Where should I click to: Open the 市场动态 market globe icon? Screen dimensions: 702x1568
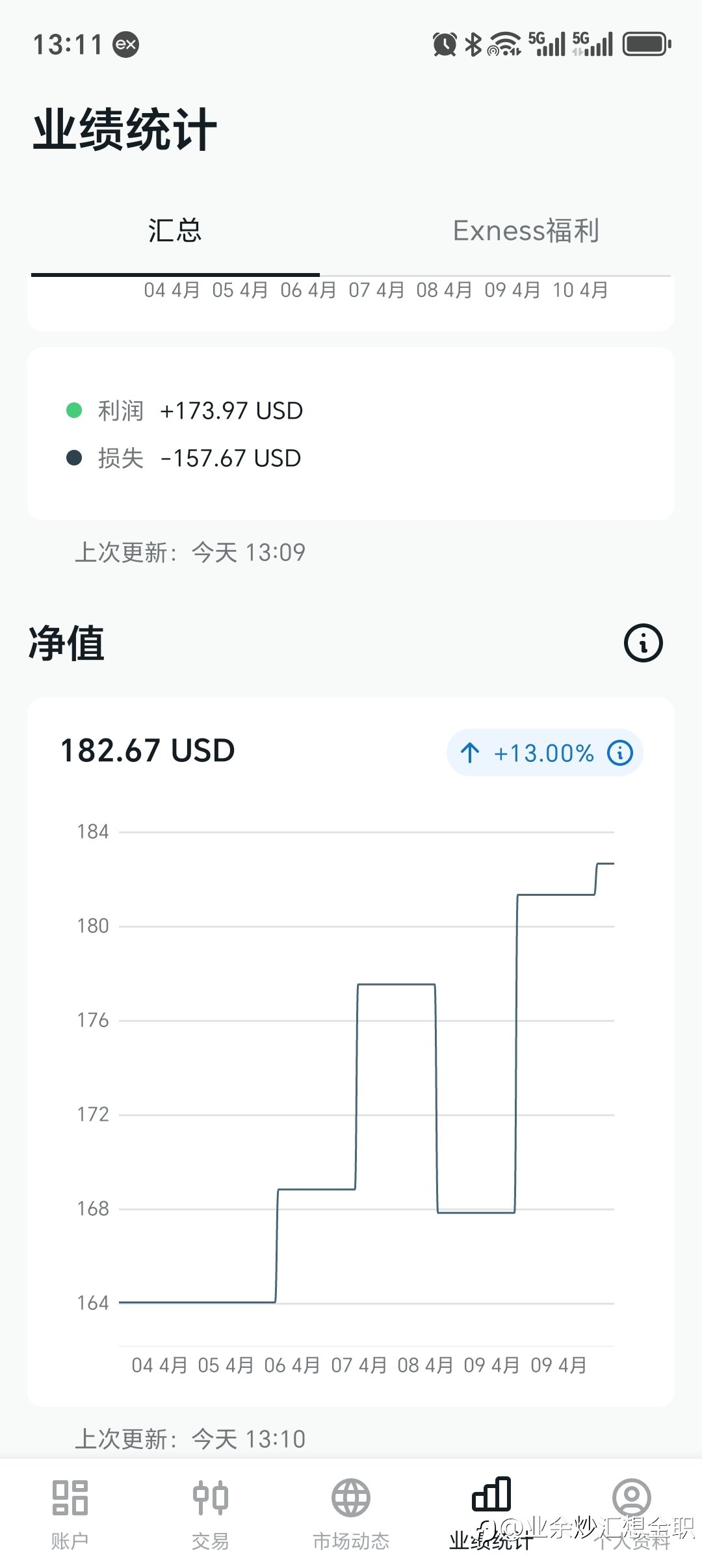[351, 1497]
